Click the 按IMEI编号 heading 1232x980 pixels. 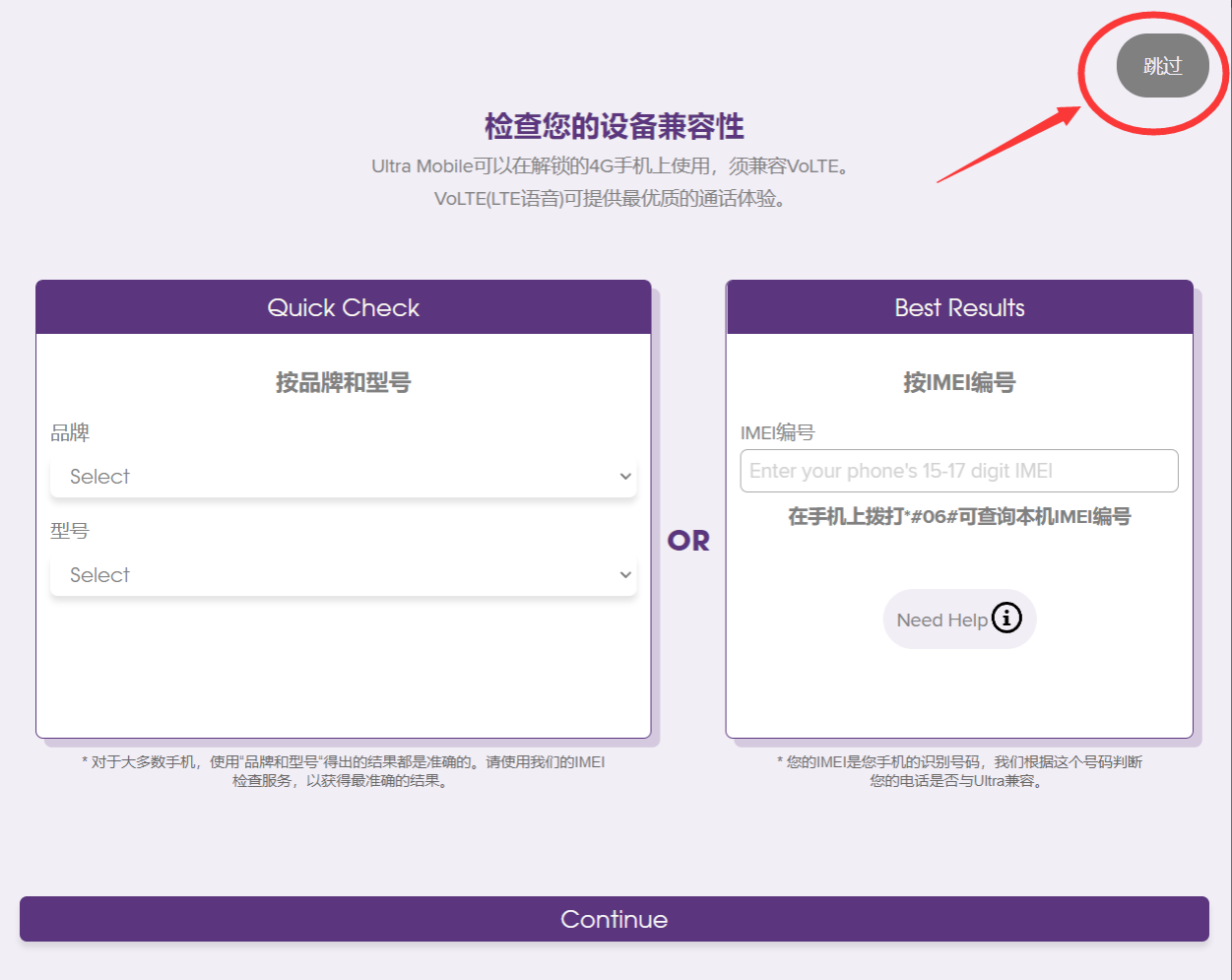pyautogui.click(x=959, y=383)
